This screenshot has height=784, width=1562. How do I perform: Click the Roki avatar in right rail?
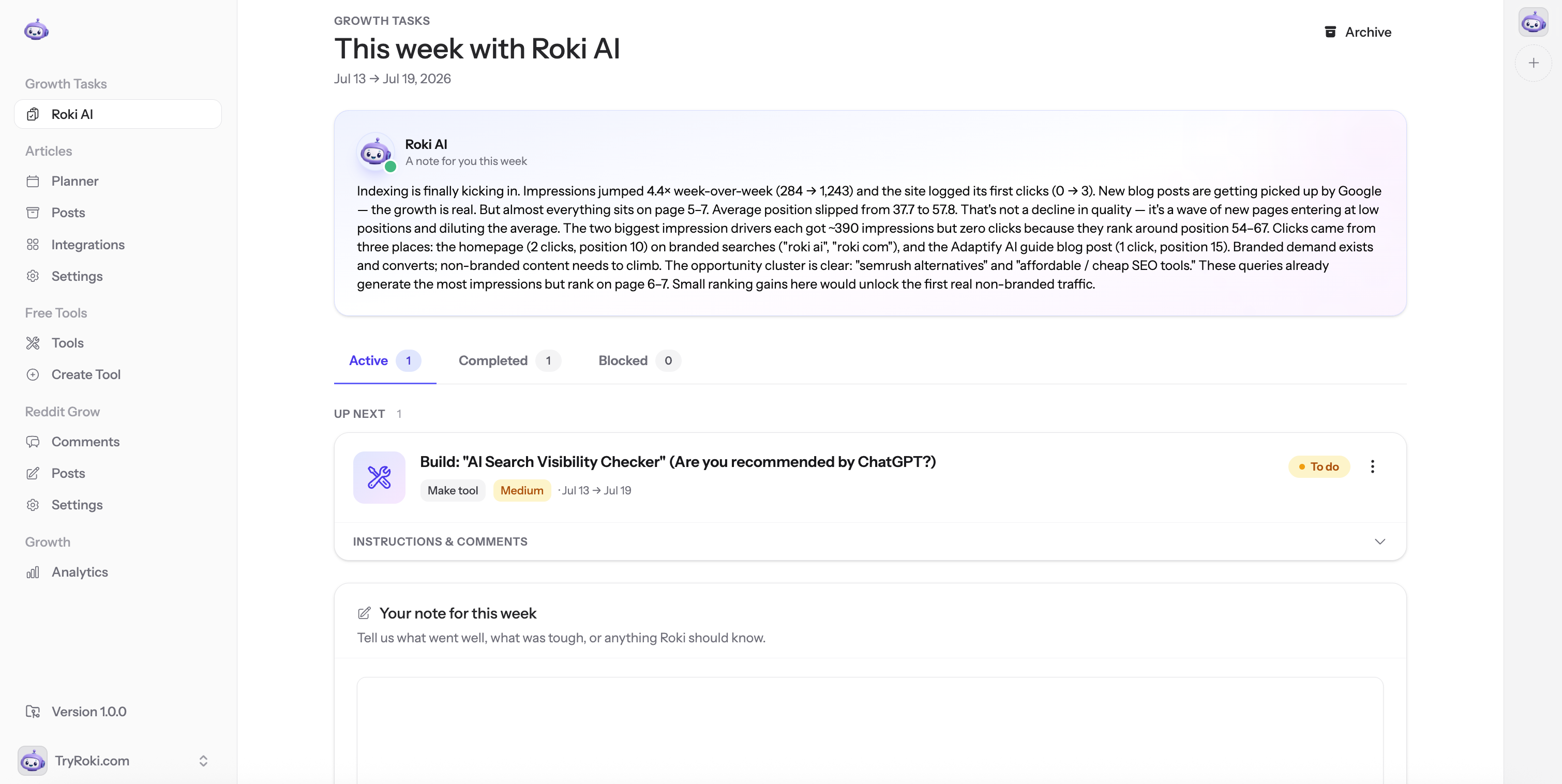point(1534,22)
